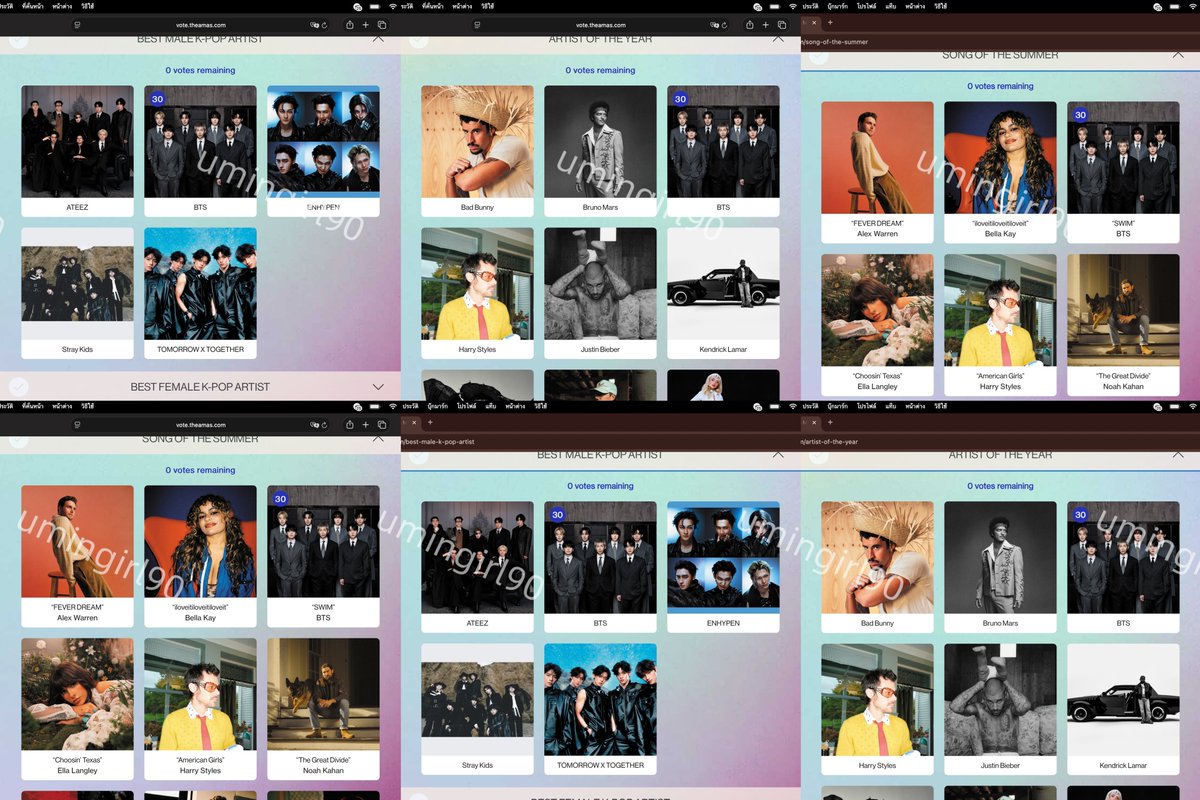This screenshot has width=1200, height=800.
Task: Click "0 votes remaining" text in top-right window
Action: 1000,86
